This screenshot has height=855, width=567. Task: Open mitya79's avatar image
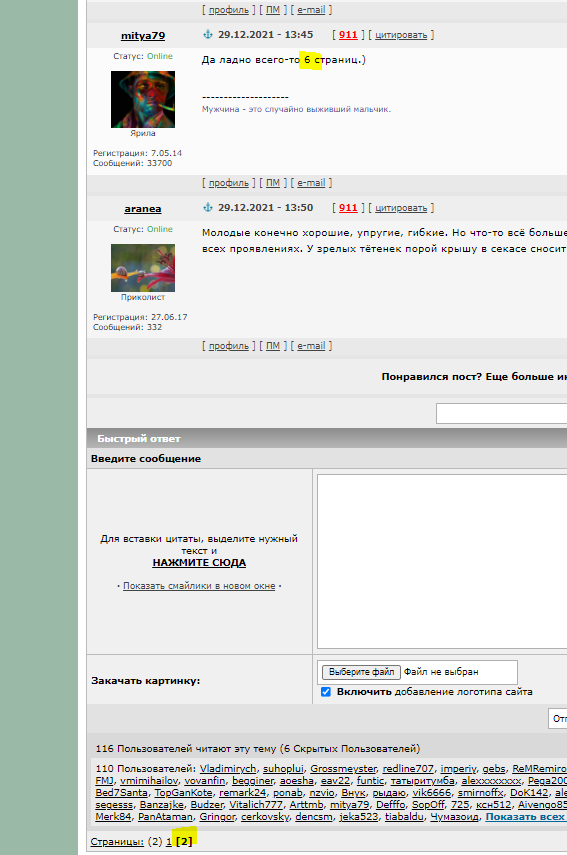[143, 99]
